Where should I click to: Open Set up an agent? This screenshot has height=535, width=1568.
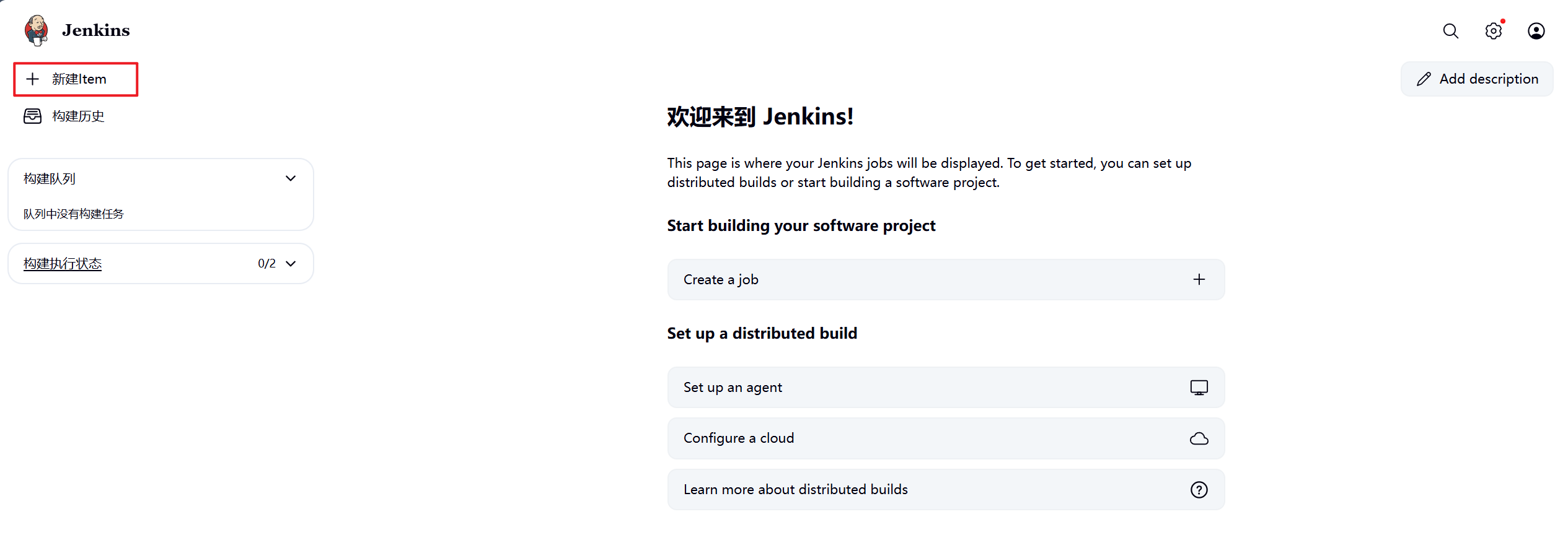(946, 387)
